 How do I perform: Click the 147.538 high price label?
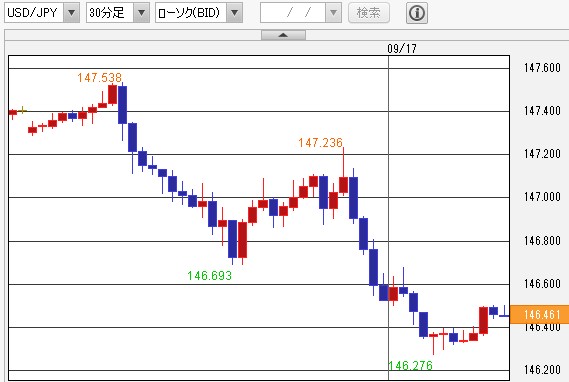click(99, 78)
